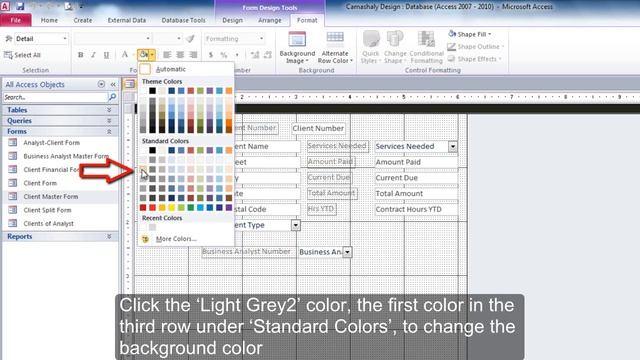Click the Decrease Decimals icon
640x360 pixels.
pyautogui.click(x=268, y=55)
